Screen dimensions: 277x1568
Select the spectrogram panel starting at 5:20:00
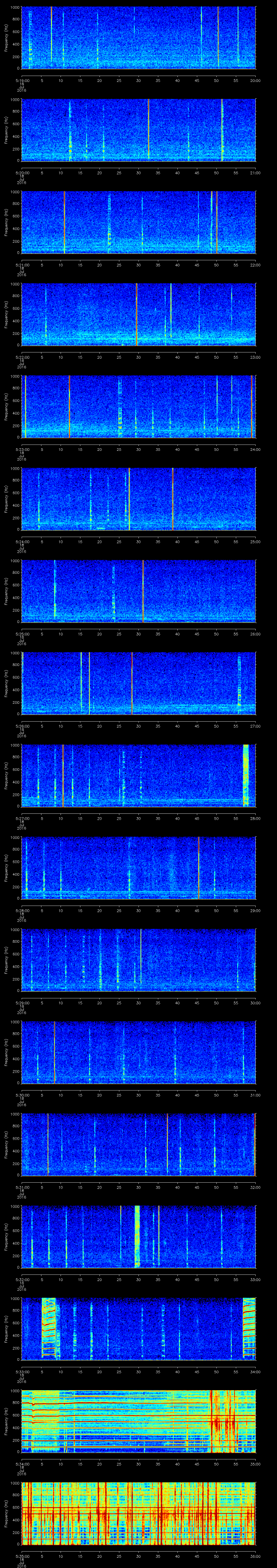pos(139,130)
